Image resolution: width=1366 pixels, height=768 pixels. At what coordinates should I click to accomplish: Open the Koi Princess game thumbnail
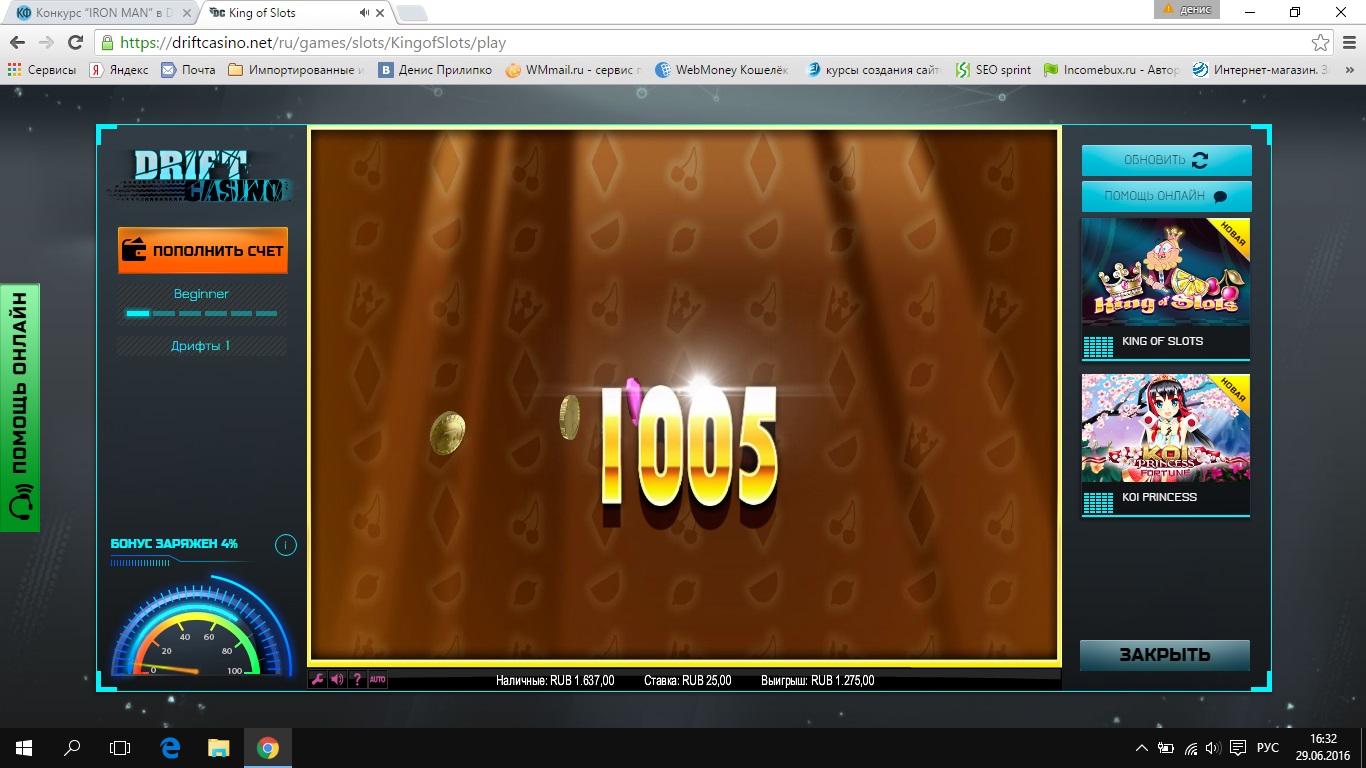(1166, 428)
